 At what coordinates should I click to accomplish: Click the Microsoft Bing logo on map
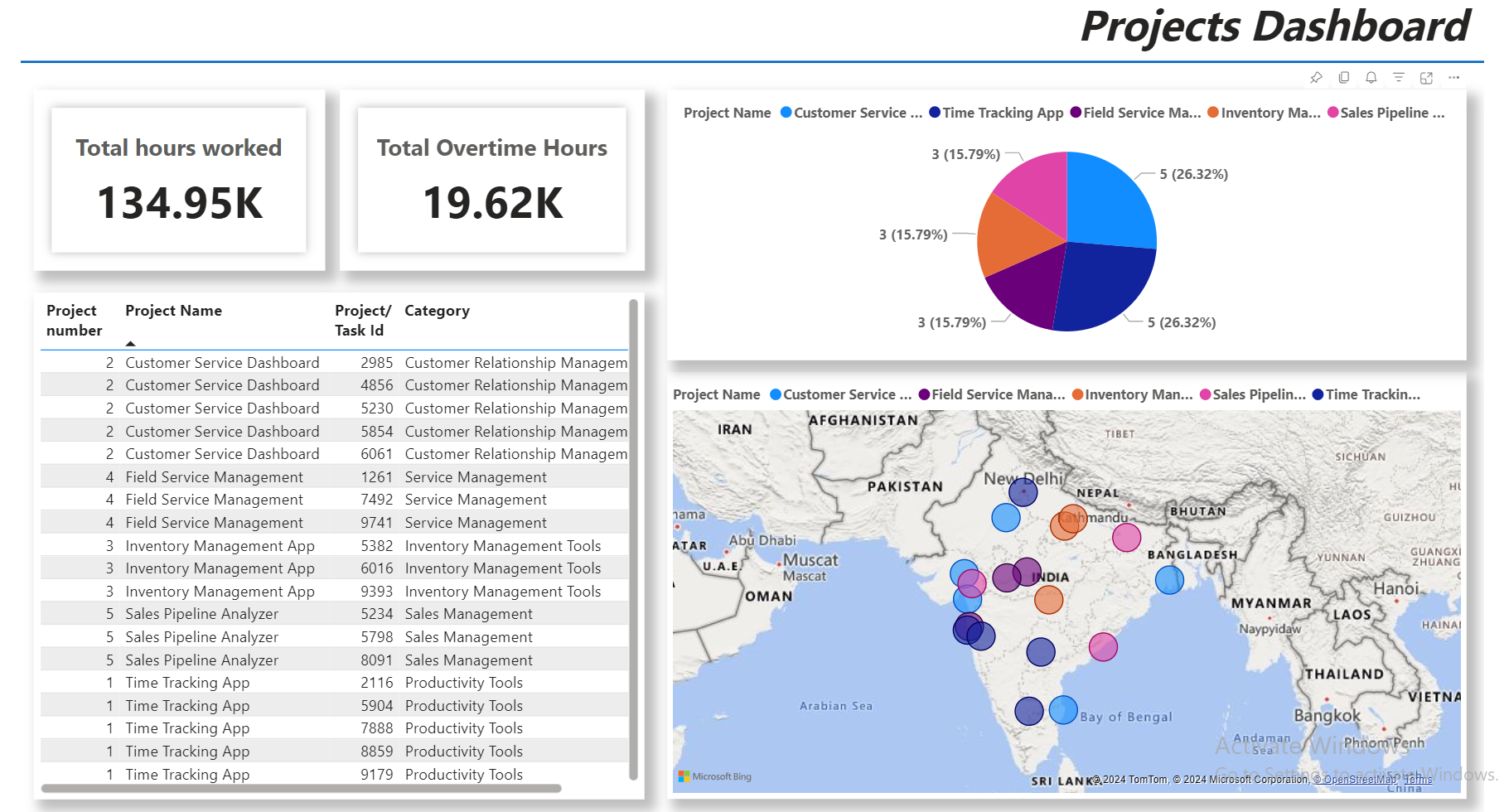[715, 776]
